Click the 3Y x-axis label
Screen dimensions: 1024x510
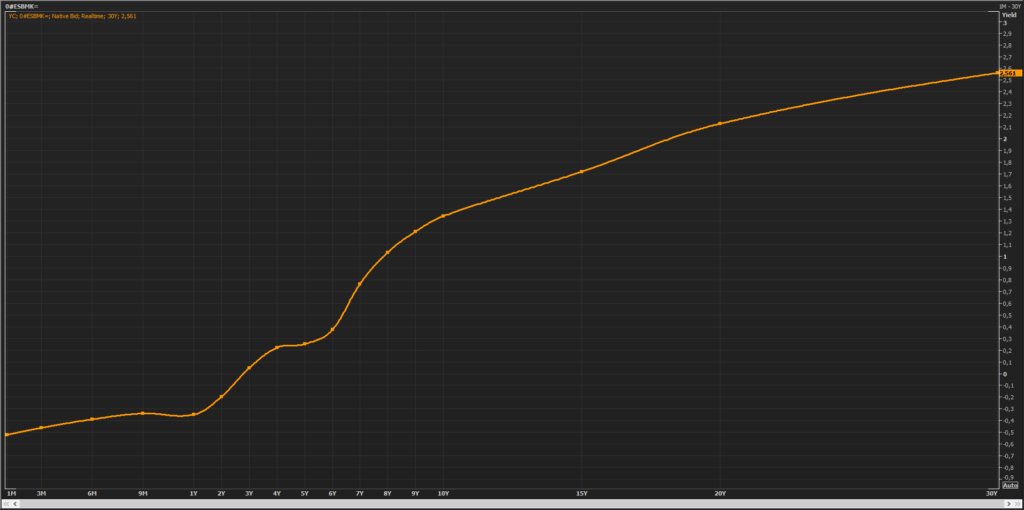click(x=249, y=493)
